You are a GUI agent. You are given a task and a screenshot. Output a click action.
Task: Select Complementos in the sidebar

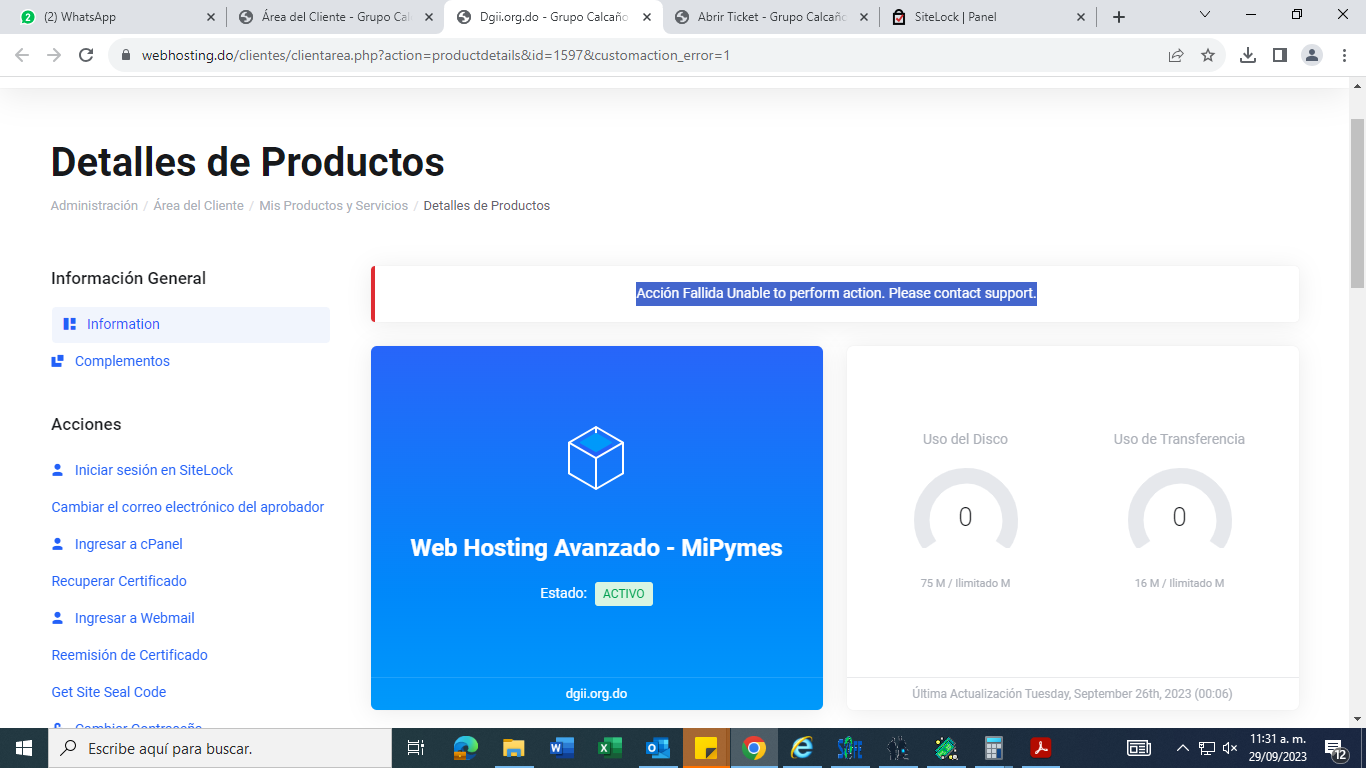[x=122, y=361]
